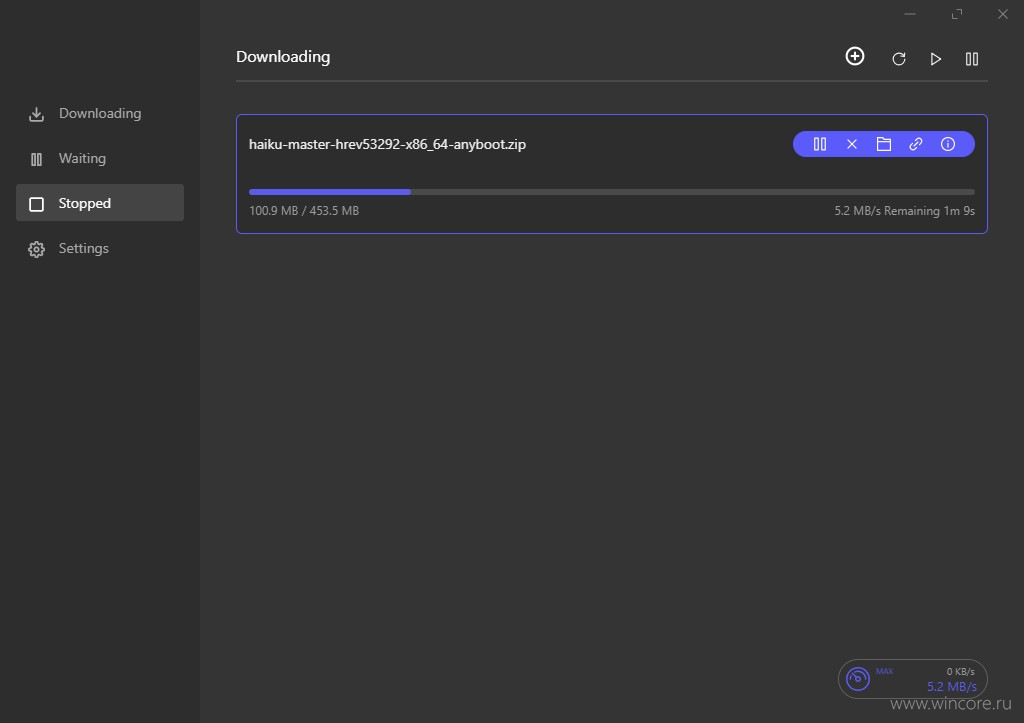The width and height of the screenshot is (1024, 723).
Task: Click the haiku-master download progress bar
Action: click(612, 192)
